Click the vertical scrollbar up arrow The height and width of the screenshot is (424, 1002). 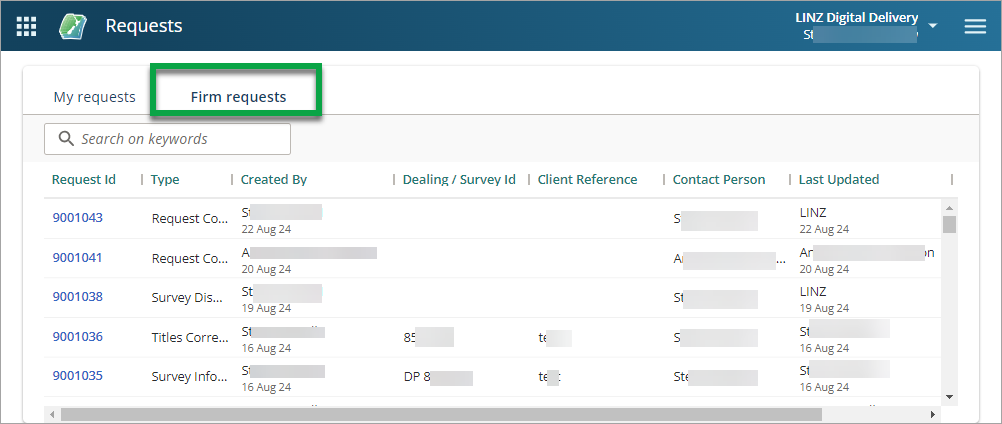click(x=949, y=207)
